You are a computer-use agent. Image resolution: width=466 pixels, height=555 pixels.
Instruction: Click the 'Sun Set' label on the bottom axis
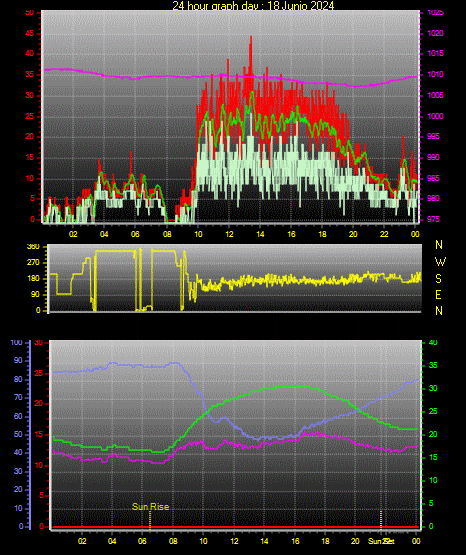pyautogui.click(x=381, y=541)
